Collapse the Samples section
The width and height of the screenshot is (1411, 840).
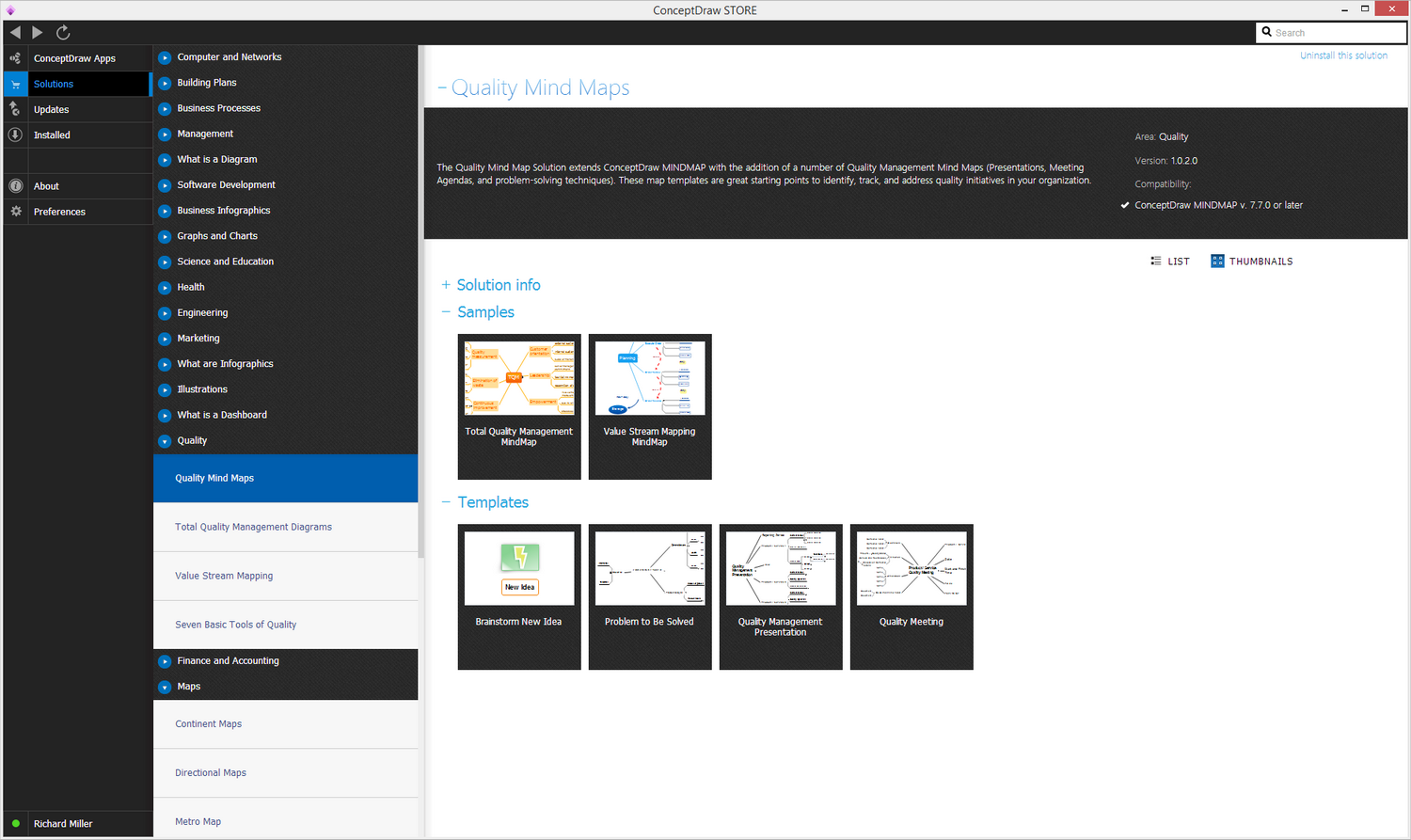(446, 312)
